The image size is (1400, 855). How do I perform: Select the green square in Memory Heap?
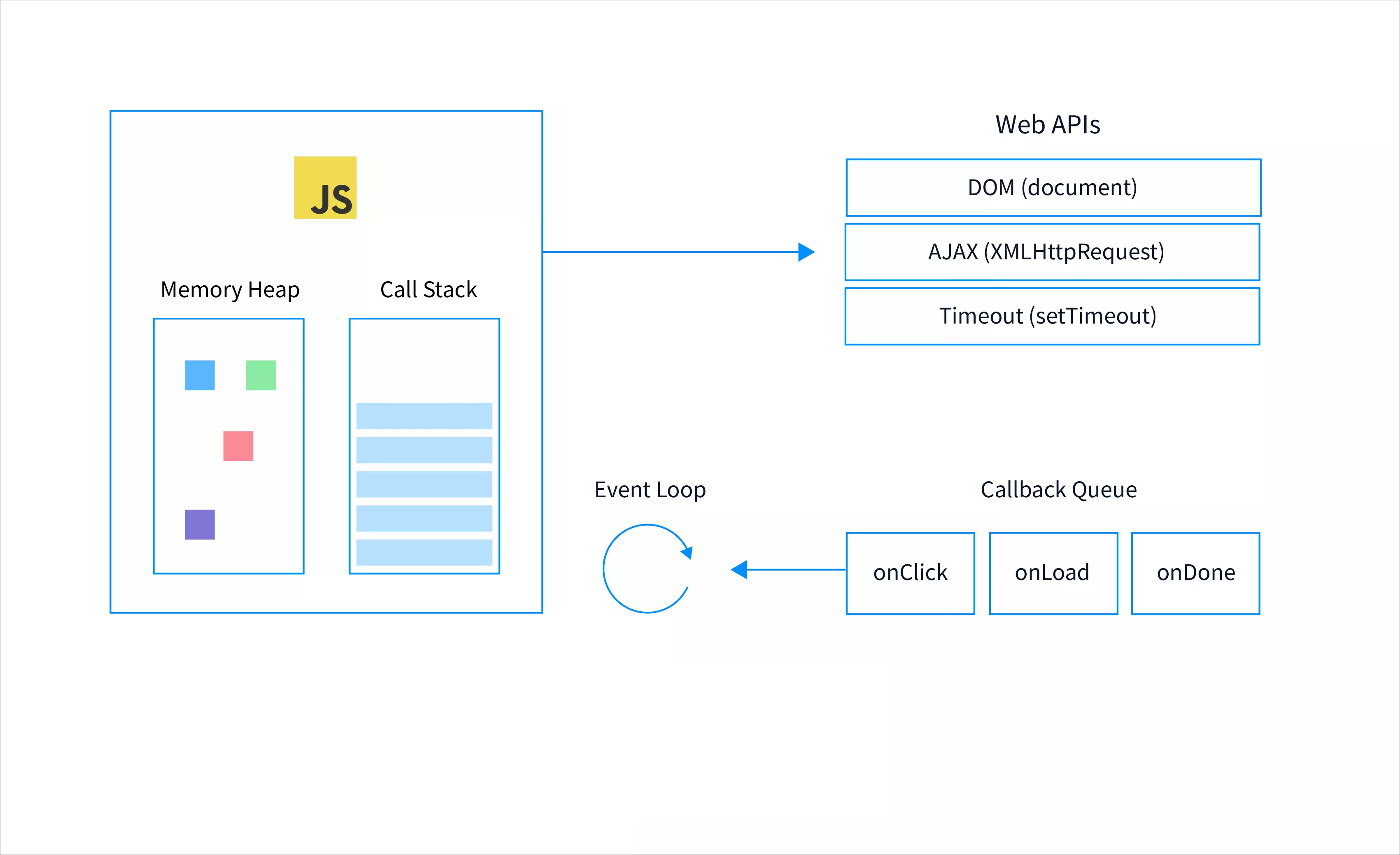(261, 375)
